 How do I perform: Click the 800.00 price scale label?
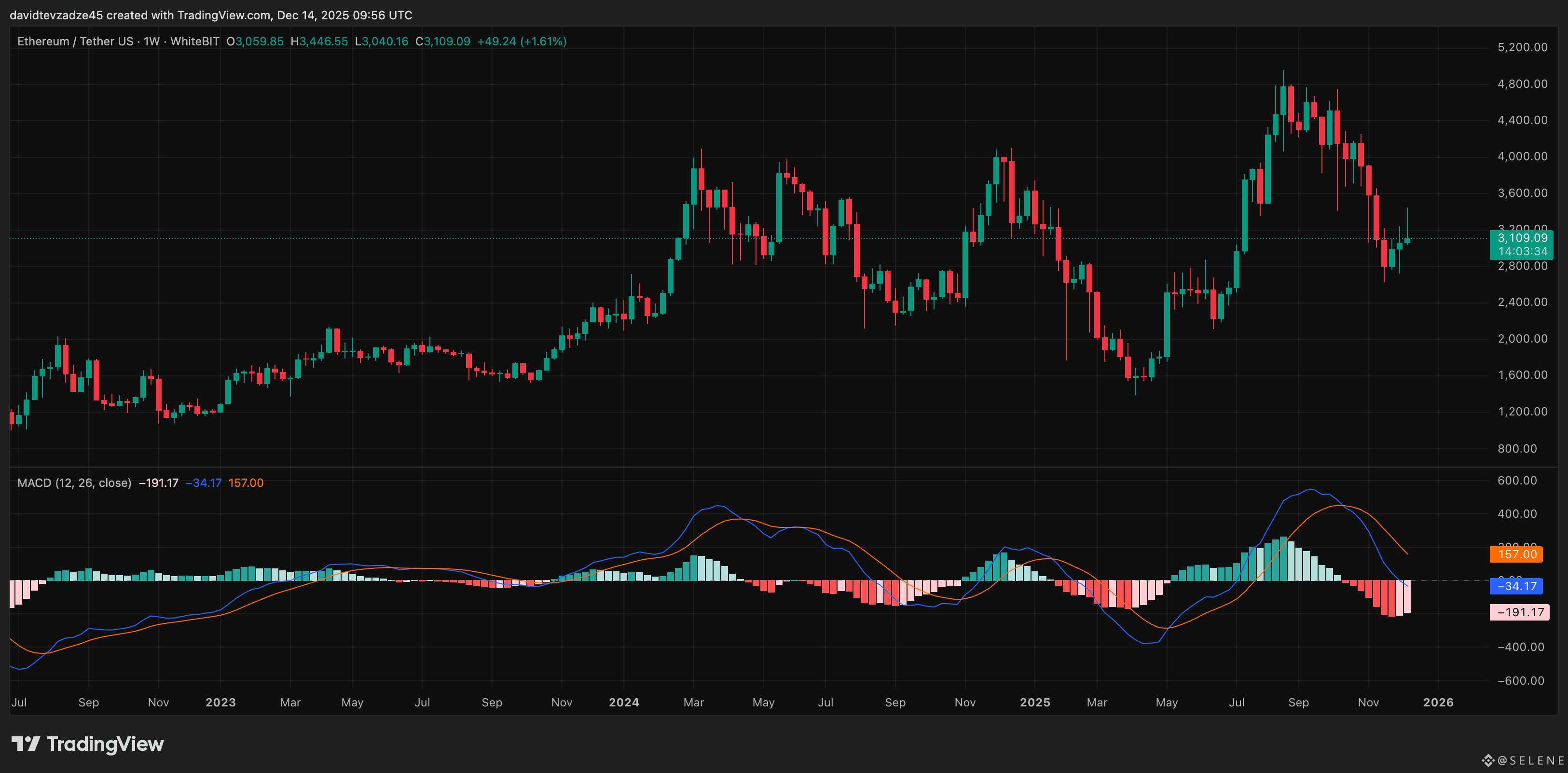tap(1516, 449)
